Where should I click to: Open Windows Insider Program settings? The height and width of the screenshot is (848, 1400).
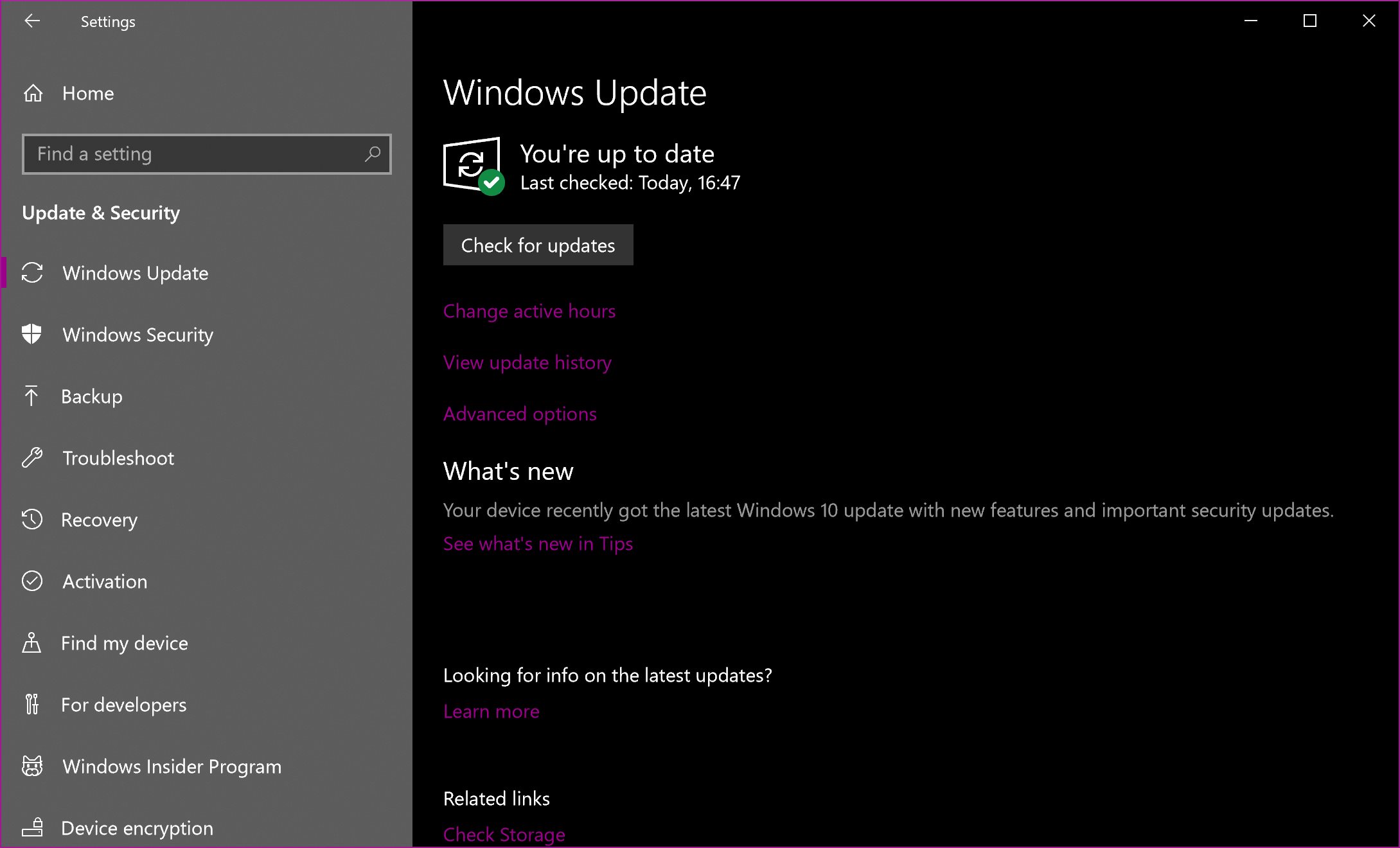tap(206, 766)
